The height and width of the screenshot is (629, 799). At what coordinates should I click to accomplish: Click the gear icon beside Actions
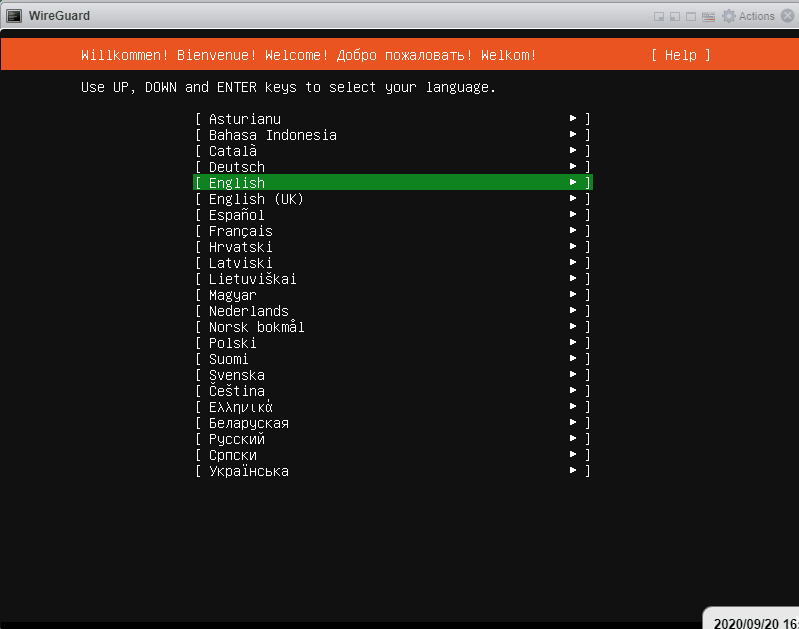tap(728, 16)
